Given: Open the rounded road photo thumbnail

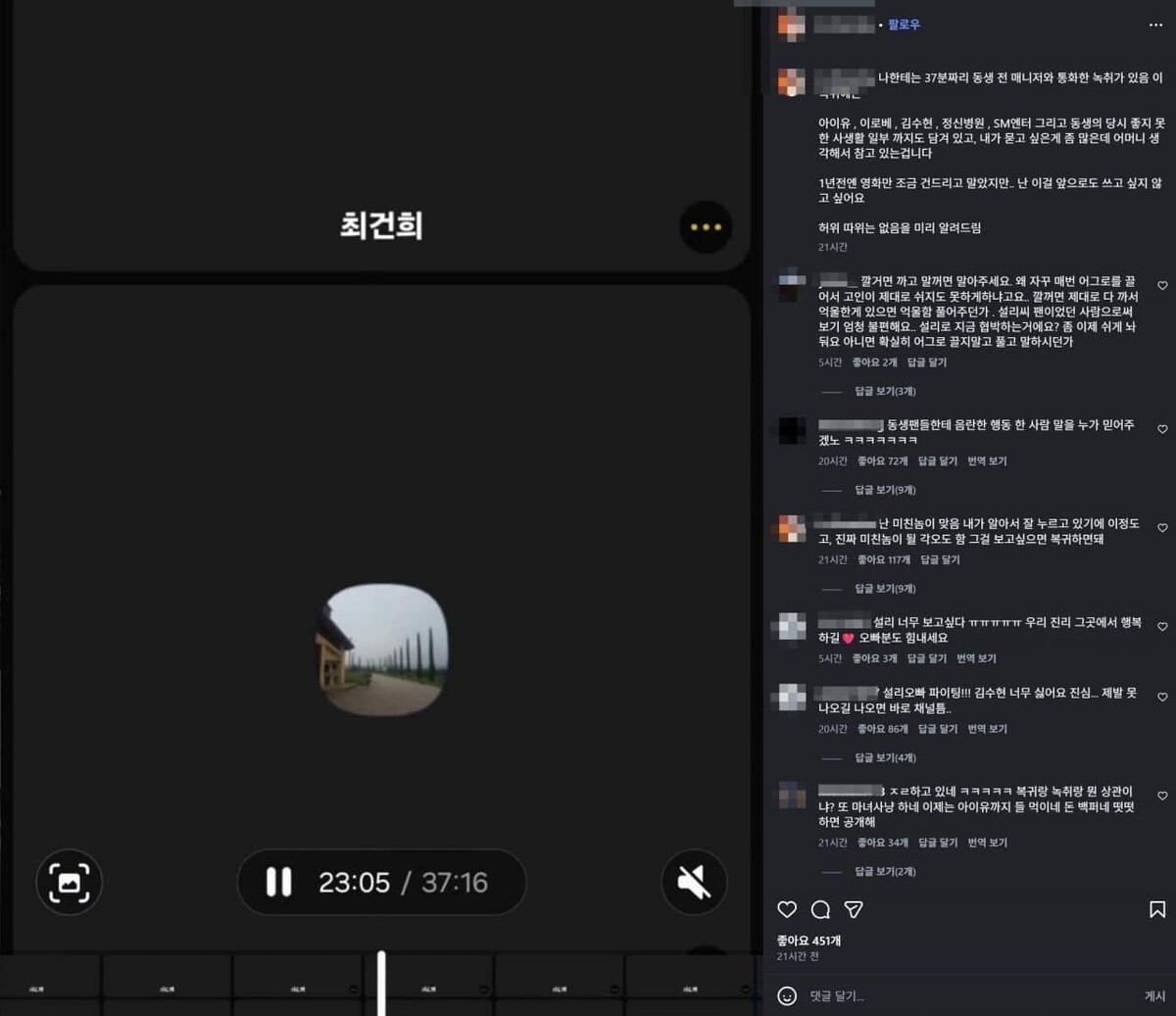Looking at the screenshot, I should pos(382,650).
